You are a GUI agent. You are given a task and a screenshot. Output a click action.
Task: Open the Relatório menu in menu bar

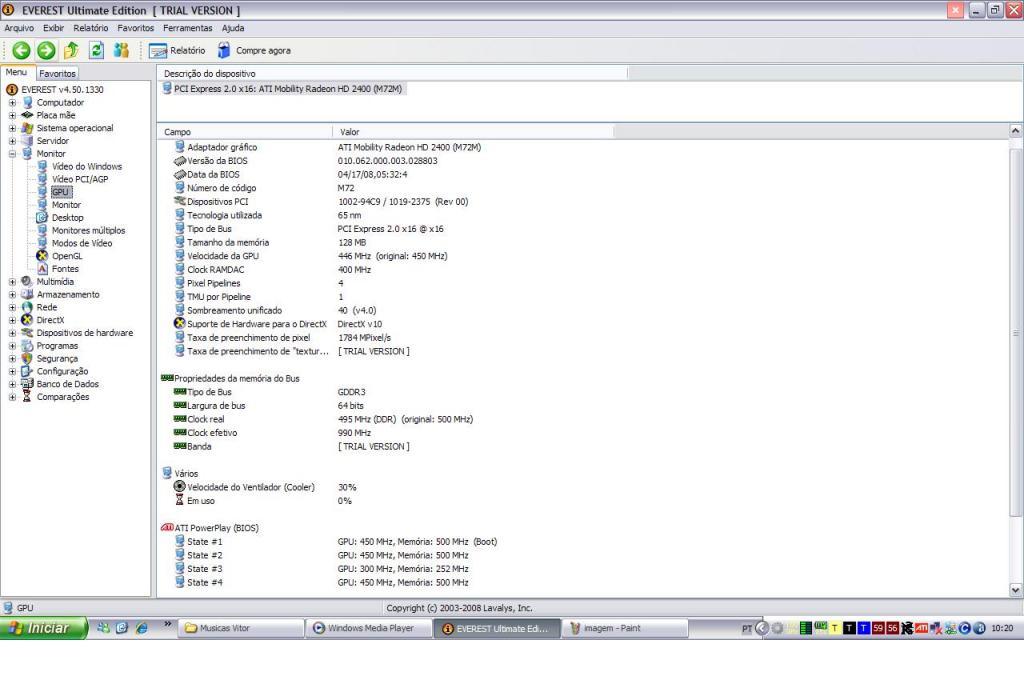click(91, 28)
